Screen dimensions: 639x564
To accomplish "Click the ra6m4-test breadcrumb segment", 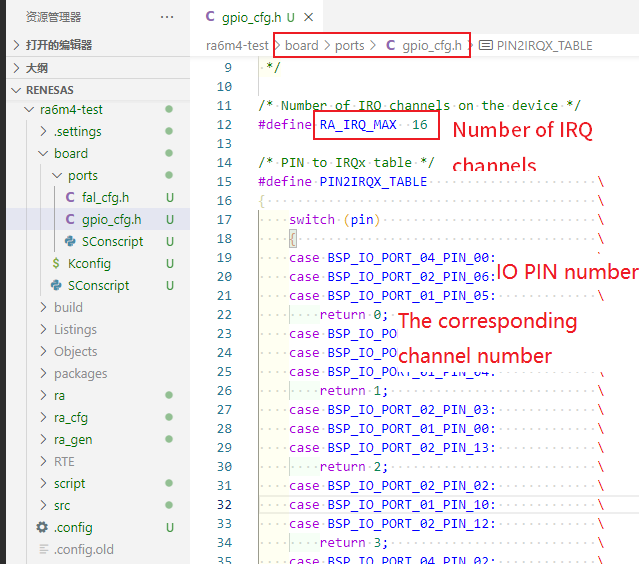I will [x=237, y=45].
